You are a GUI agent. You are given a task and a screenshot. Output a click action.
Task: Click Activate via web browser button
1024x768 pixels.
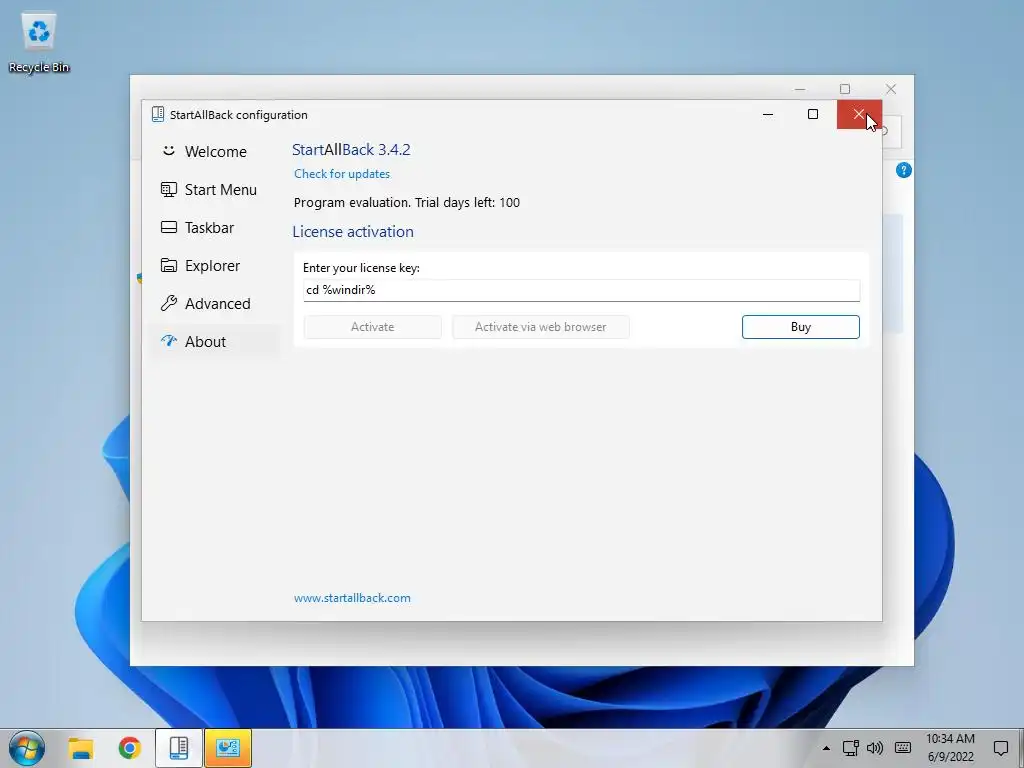tap(541, 327)
